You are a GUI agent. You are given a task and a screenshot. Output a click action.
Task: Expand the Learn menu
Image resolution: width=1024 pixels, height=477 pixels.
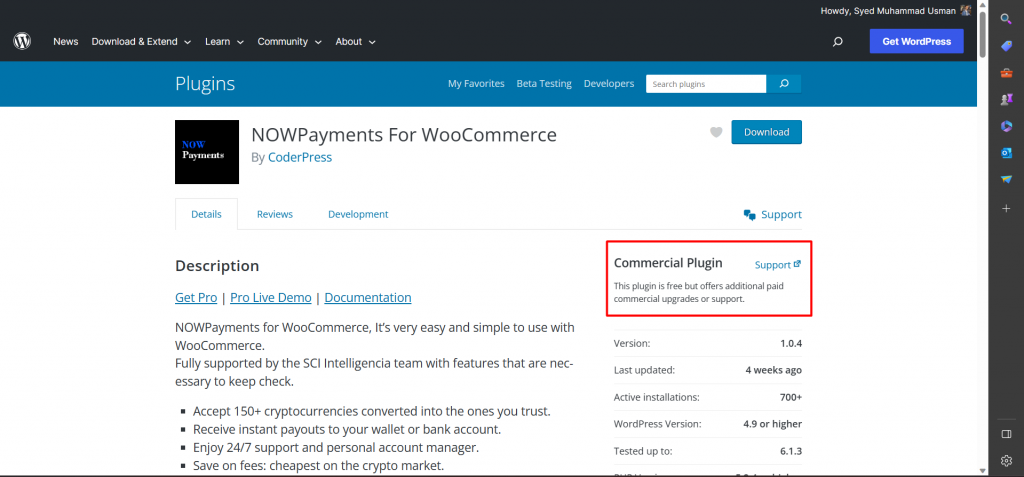pos(224,41)
